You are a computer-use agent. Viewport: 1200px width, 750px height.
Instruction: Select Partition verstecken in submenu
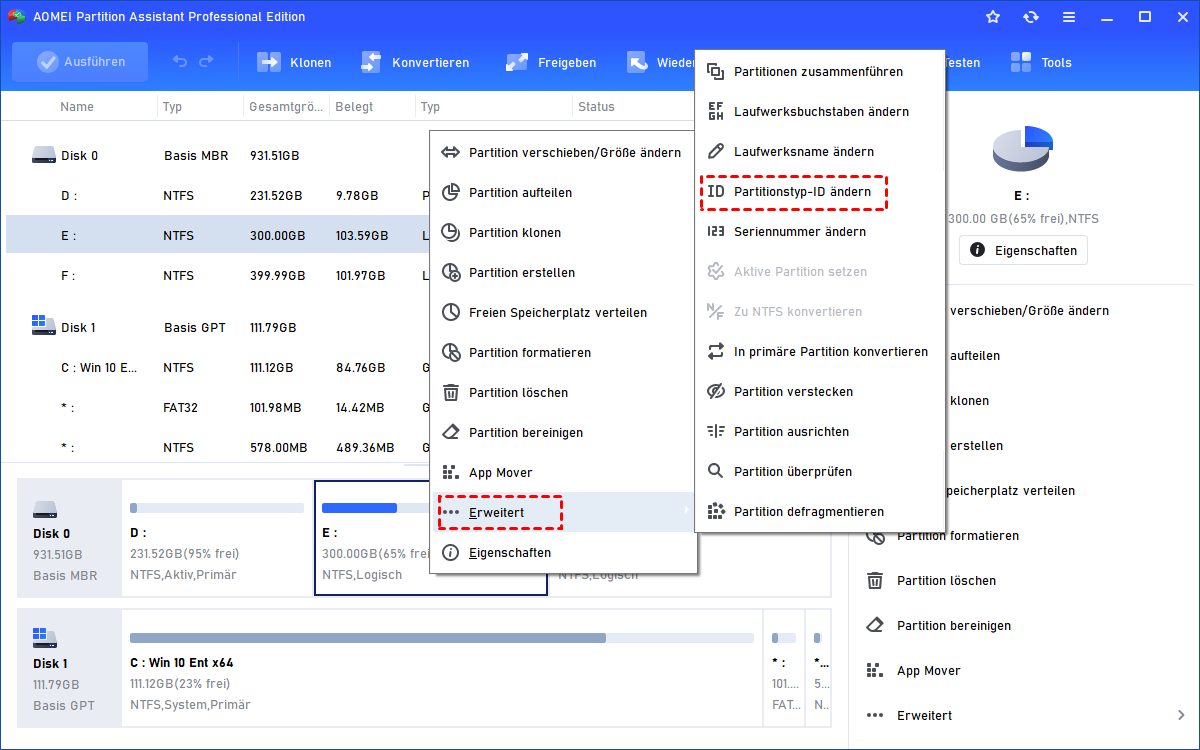pyautogui.click(x=820, y=391)
